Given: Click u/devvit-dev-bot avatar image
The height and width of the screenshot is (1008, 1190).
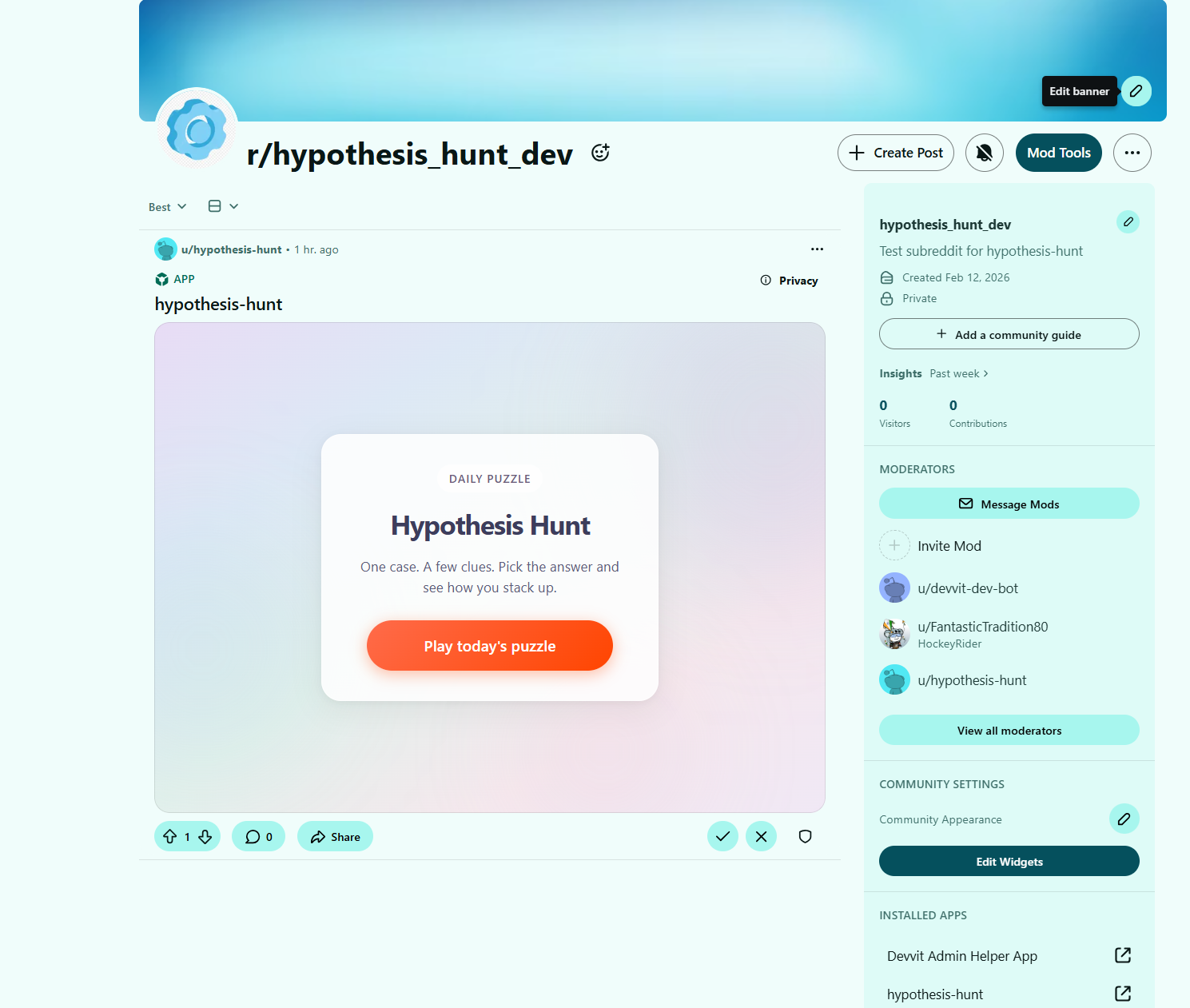Looking at the screenshot, I should (x=894, y=588).
